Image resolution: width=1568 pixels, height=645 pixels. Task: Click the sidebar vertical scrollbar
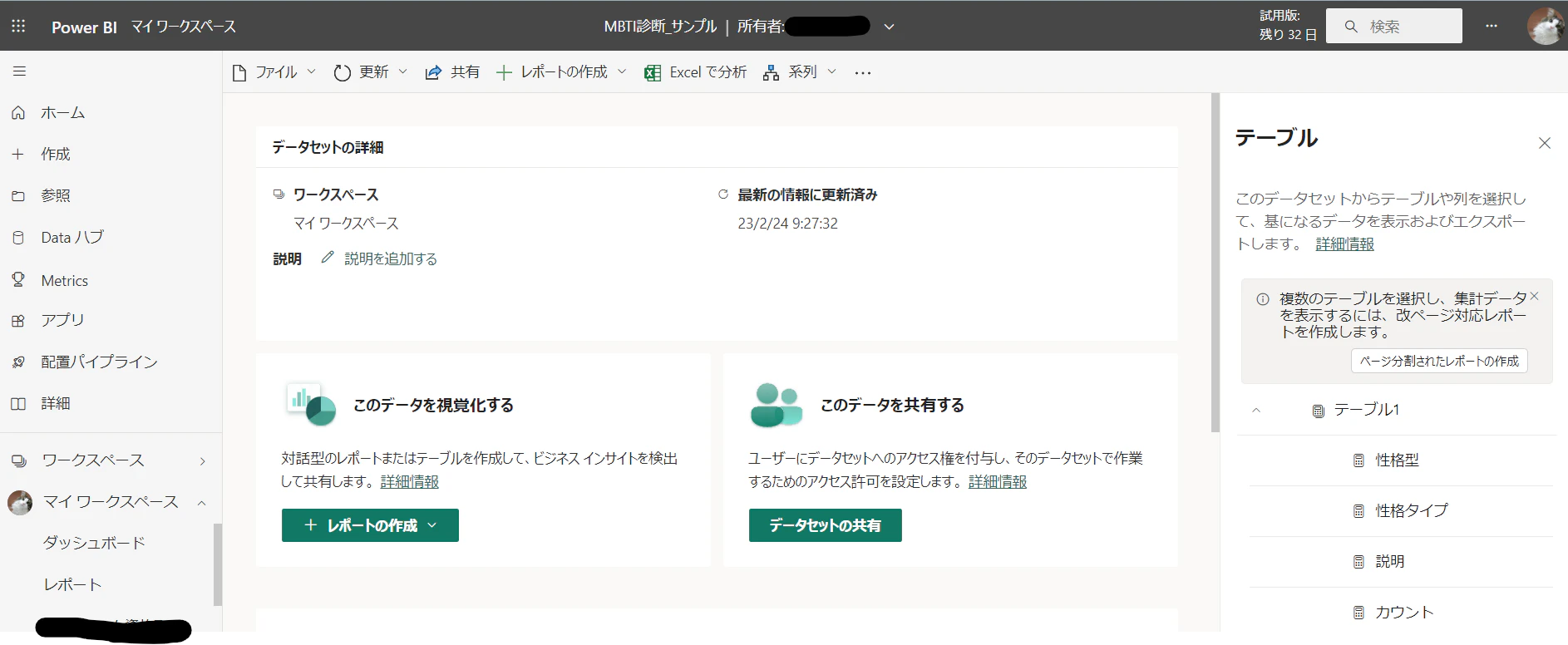point(218,565)
